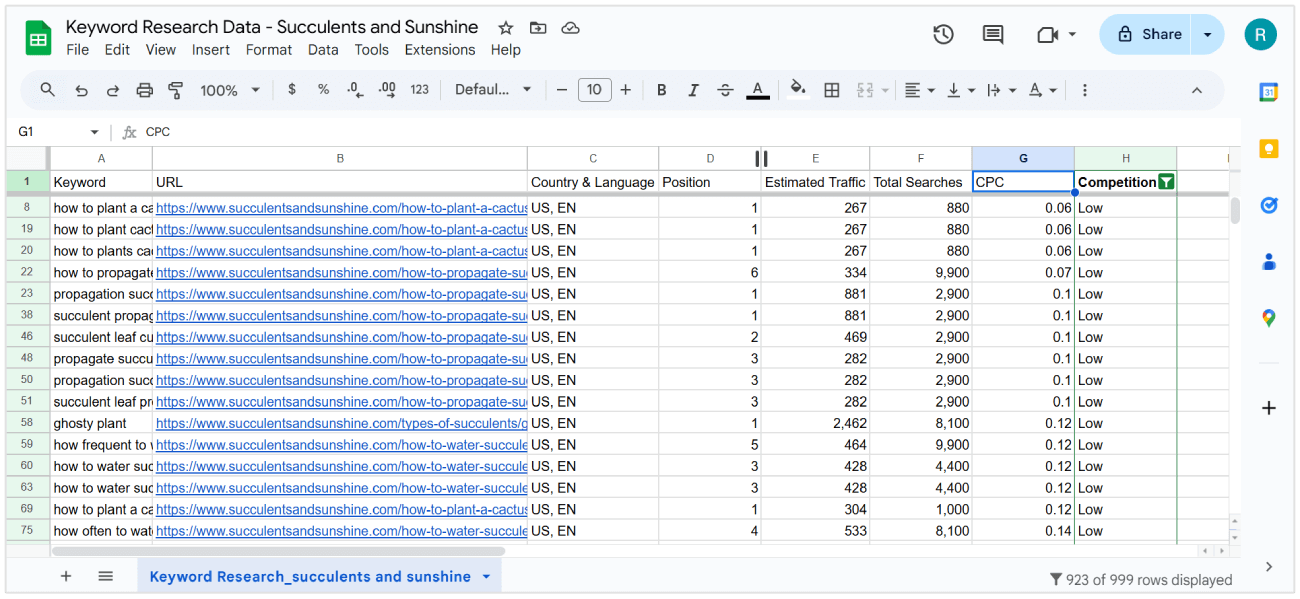
Task: Click the decrease decimal places icon
Action: (354, 89)
